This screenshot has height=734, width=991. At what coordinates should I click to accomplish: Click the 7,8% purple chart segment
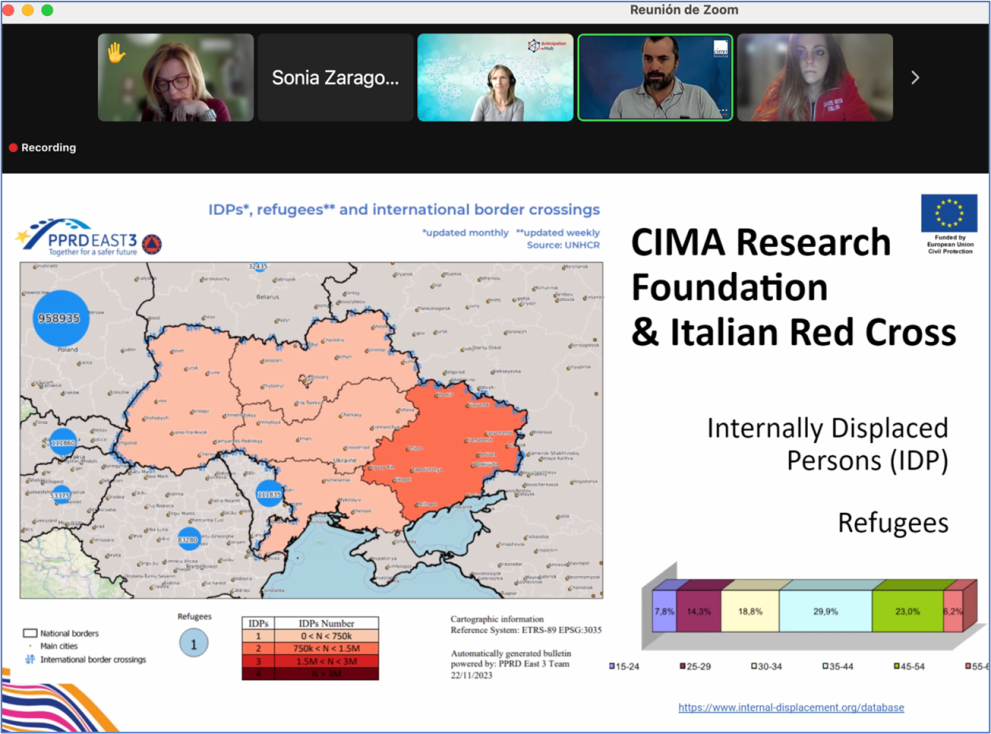[x=664, y=611]
